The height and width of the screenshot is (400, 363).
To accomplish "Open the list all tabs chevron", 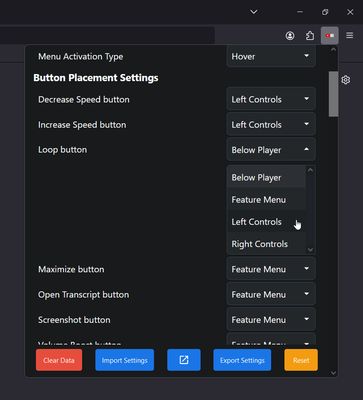I will point(254,12).
